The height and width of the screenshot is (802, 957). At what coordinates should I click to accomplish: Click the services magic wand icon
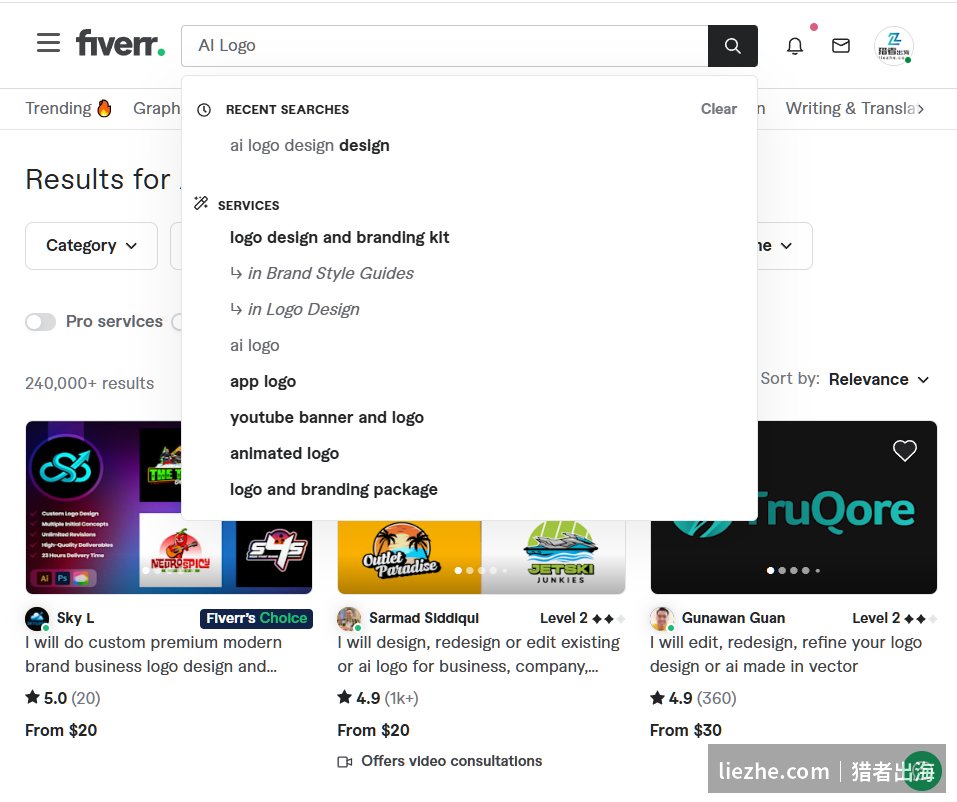(201, 203)
